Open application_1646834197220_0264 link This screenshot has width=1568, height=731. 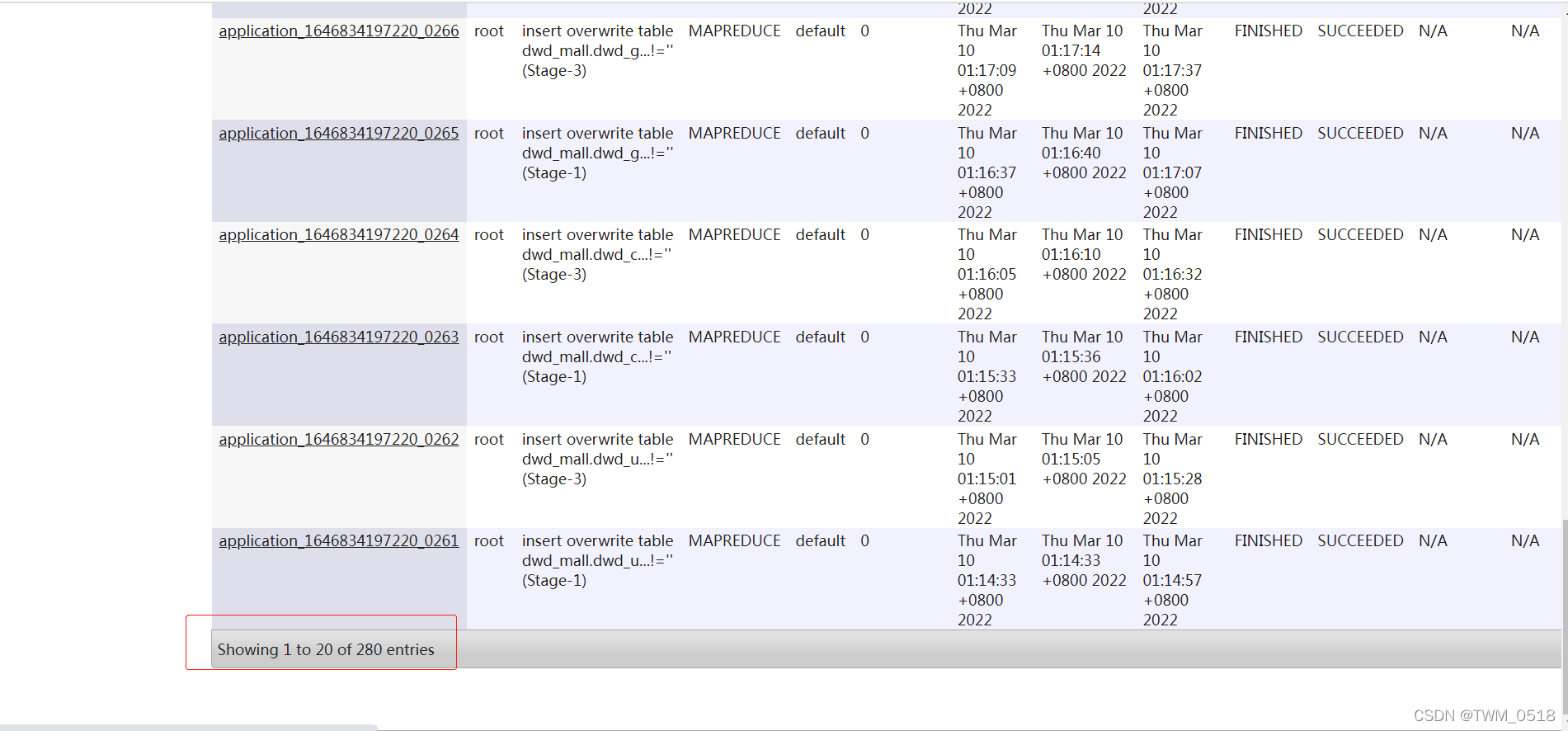tap(338, 235)
